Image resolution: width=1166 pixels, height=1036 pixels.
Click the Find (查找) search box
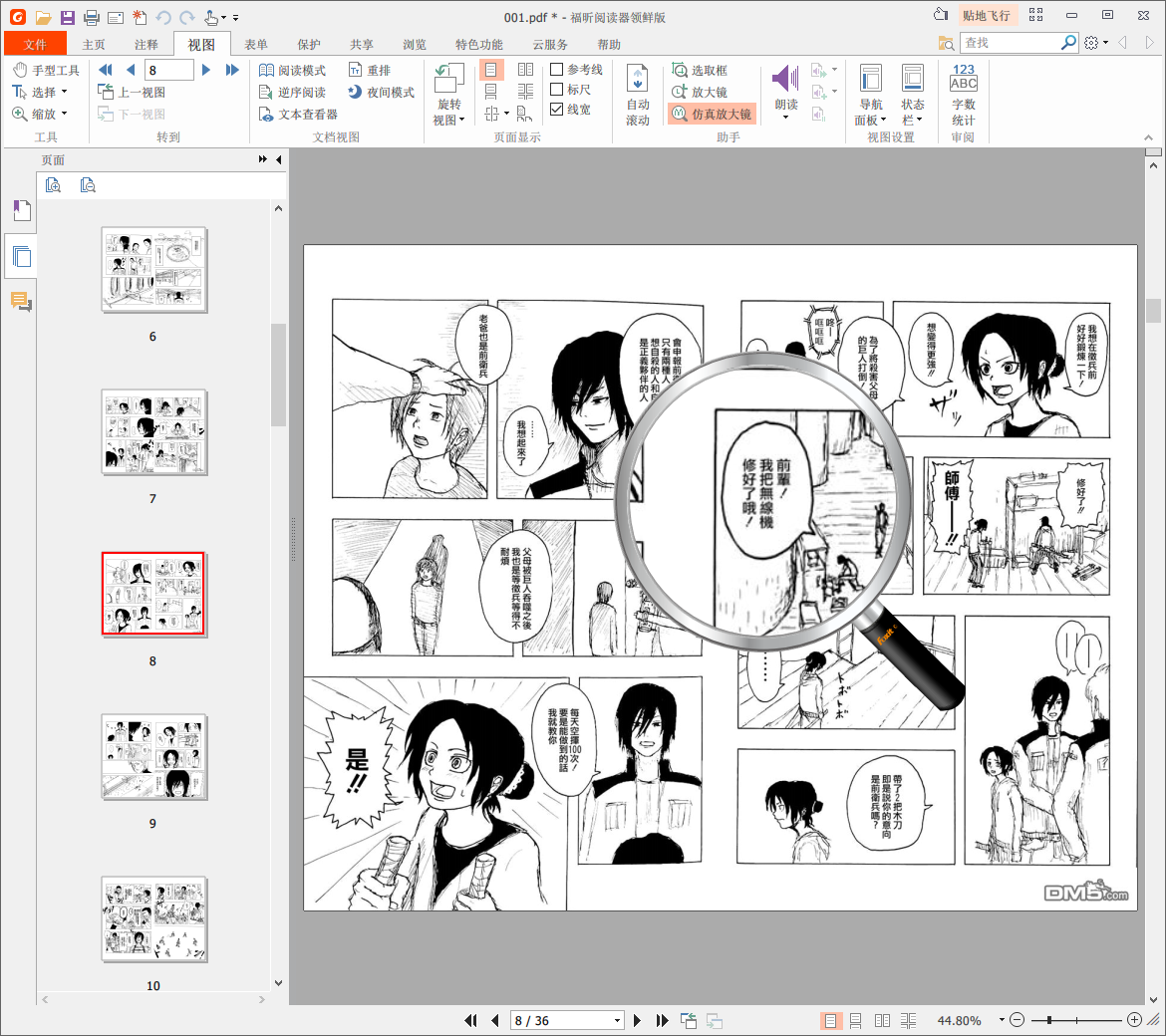[1010, 43]
